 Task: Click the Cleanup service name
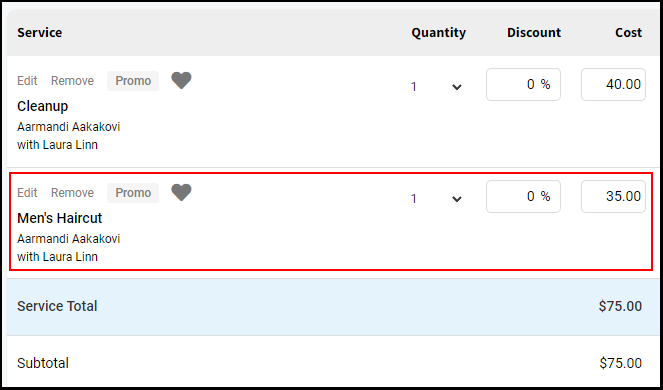[x=42, y=106]
